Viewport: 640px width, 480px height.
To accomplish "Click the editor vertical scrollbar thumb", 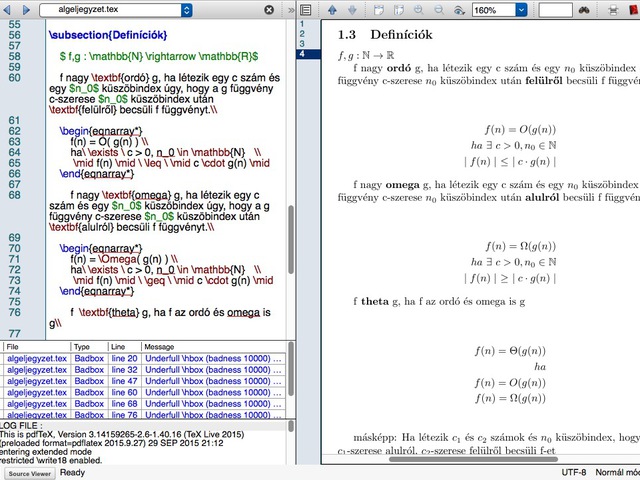I will pyautogui.click(x=291, y=240).
